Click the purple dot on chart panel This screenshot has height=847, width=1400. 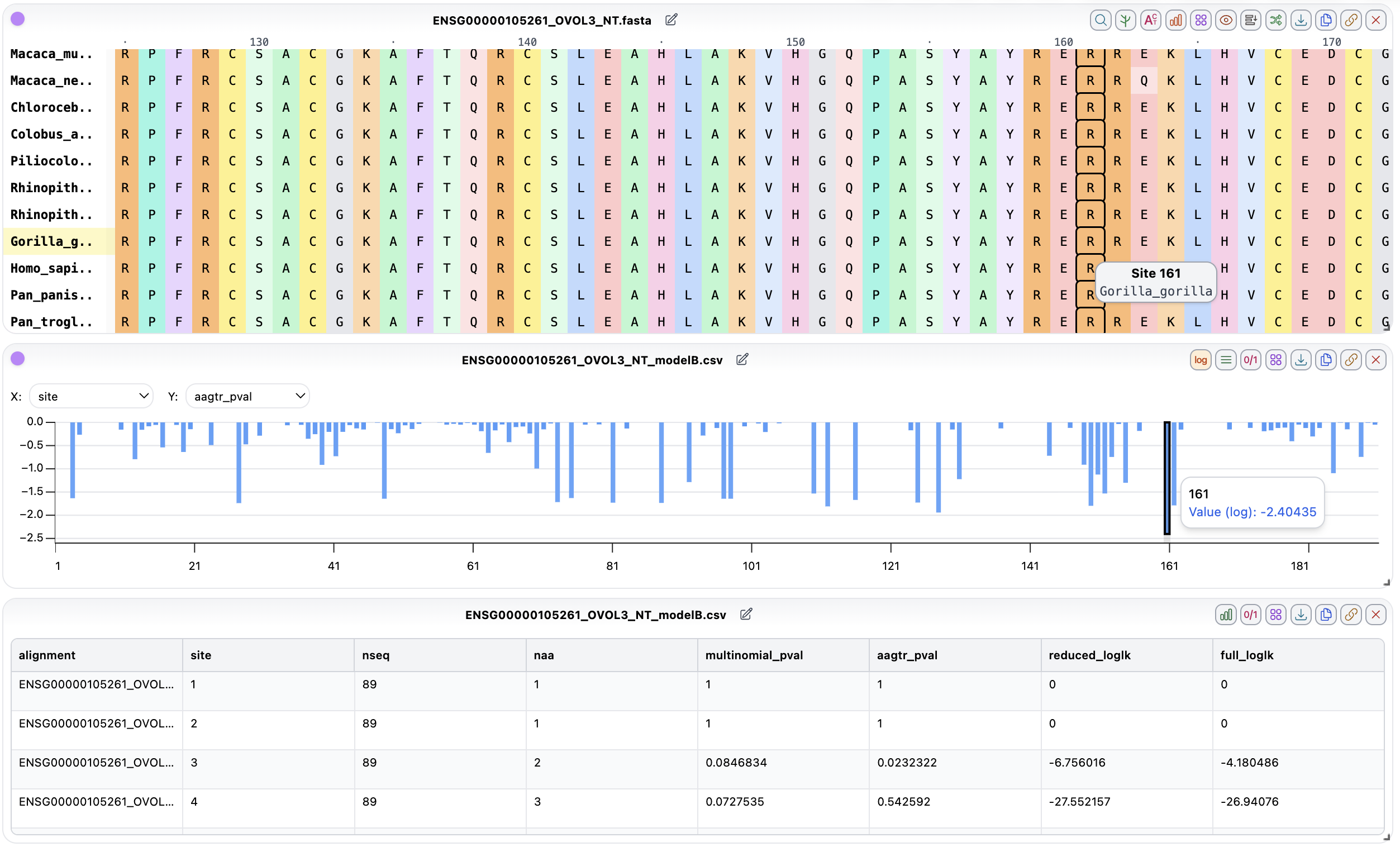pyautogui.click(x=18, y=359)
